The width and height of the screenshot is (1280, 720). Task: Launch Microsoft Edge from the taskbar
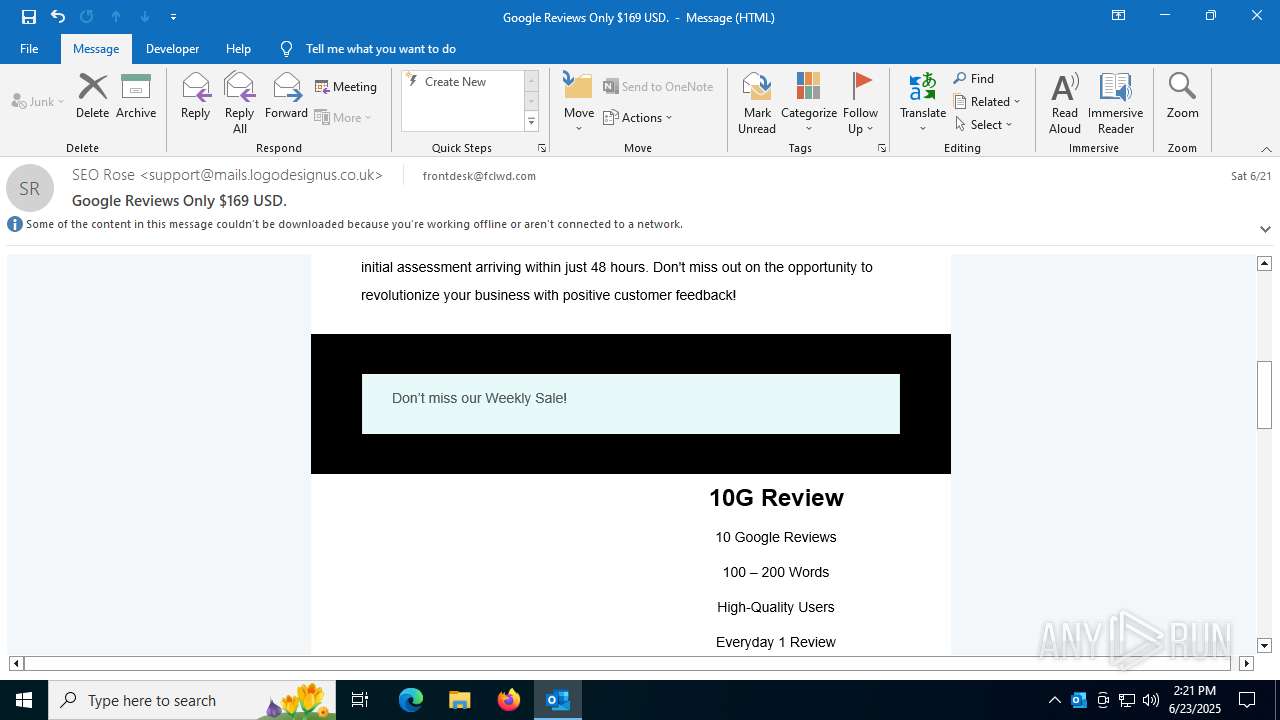click(x=411, y=700)
